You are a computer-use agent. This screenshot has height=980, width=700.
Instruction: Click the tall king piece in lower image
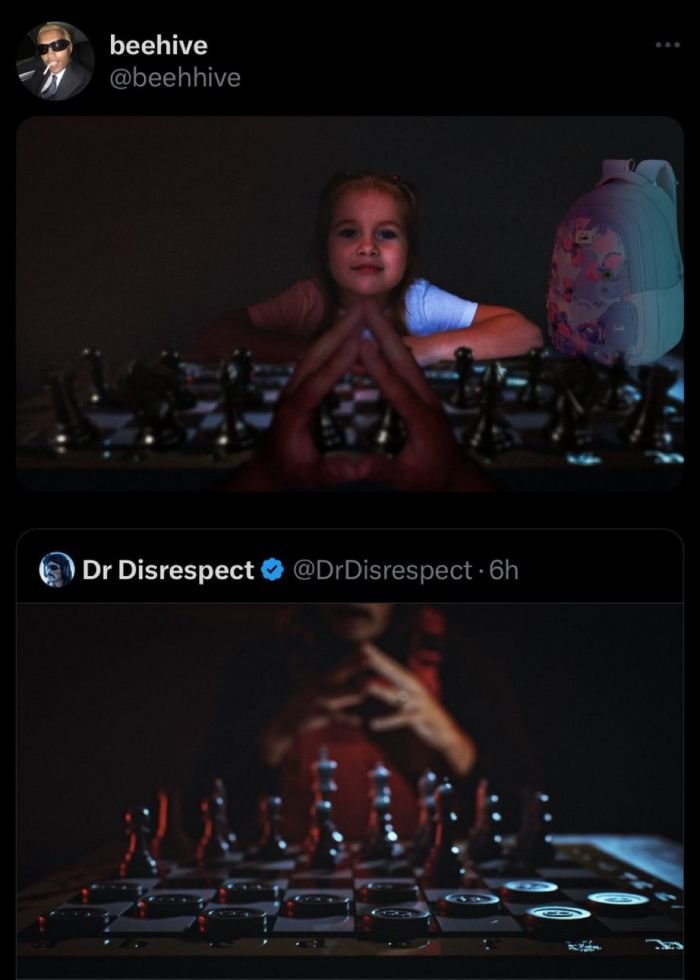325,806
